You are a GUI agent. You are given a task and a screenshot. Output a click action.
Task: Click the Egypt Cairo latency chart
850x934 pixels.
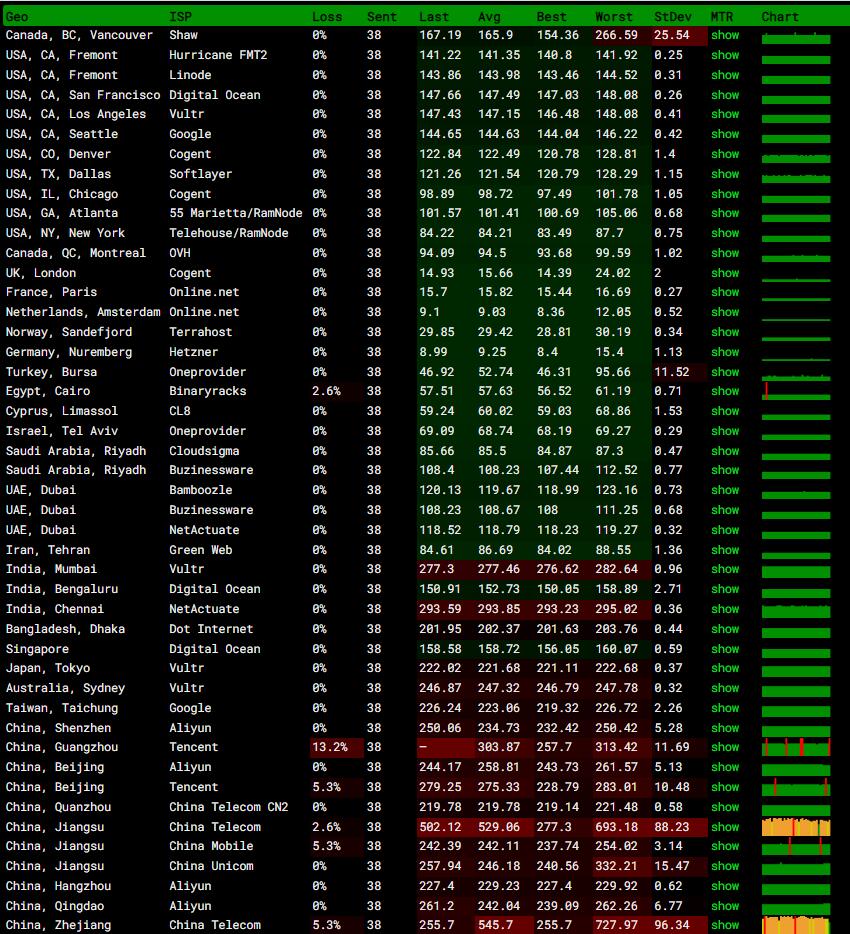[x=796, y=391]
